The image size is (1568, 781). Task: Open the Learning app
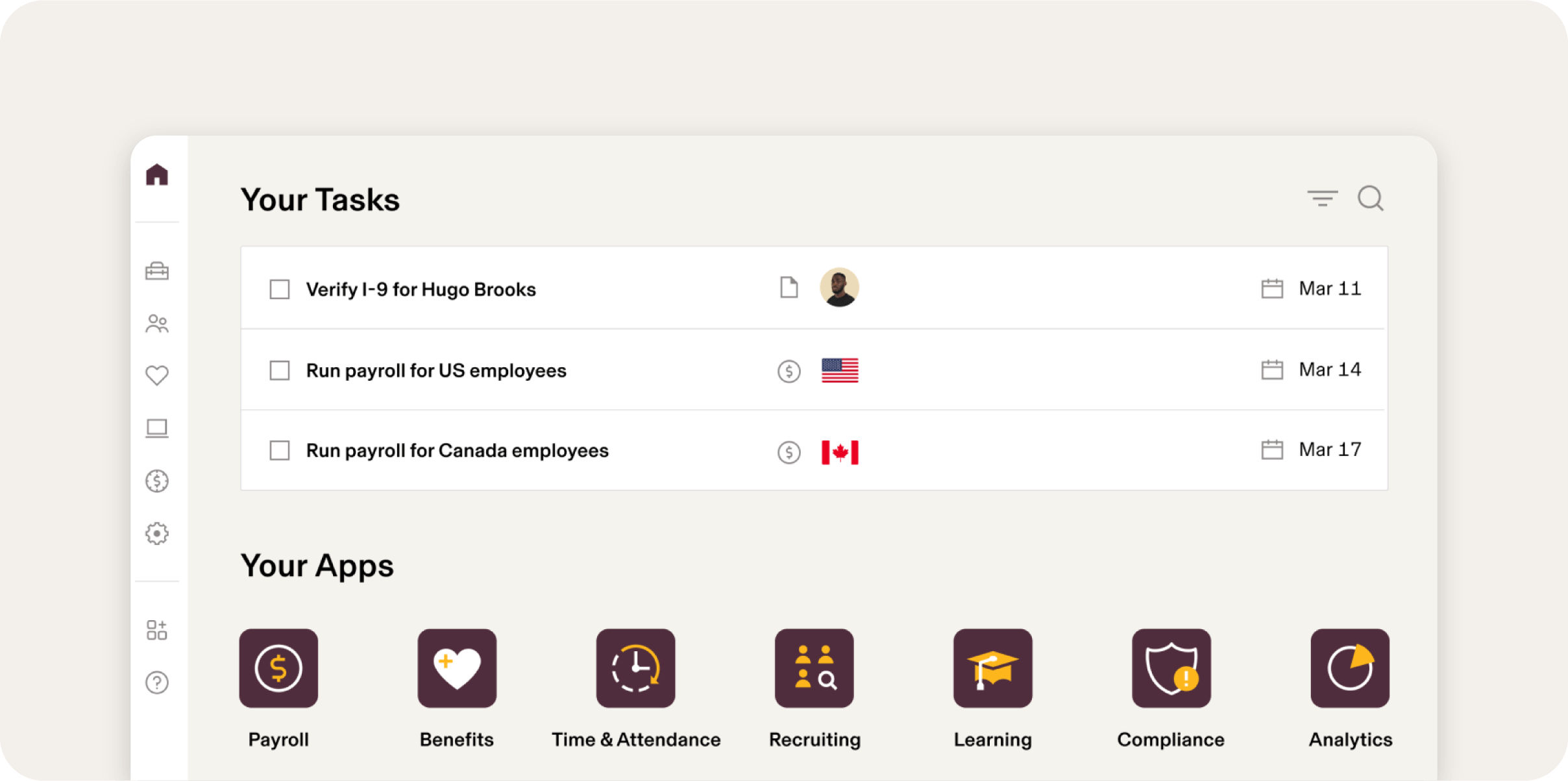(992, 668)
